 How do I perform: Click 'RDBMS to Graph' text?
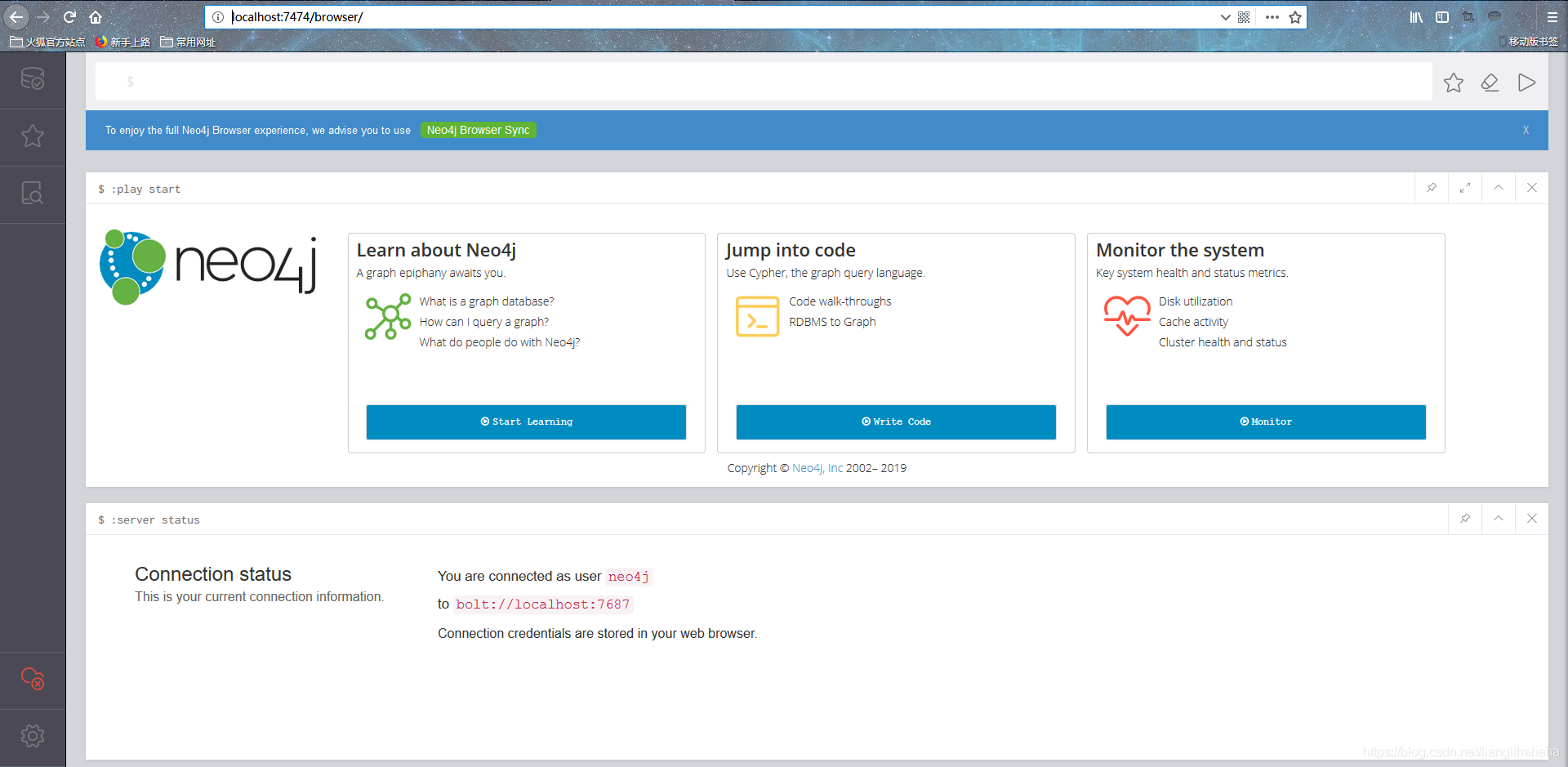(832, 322)
